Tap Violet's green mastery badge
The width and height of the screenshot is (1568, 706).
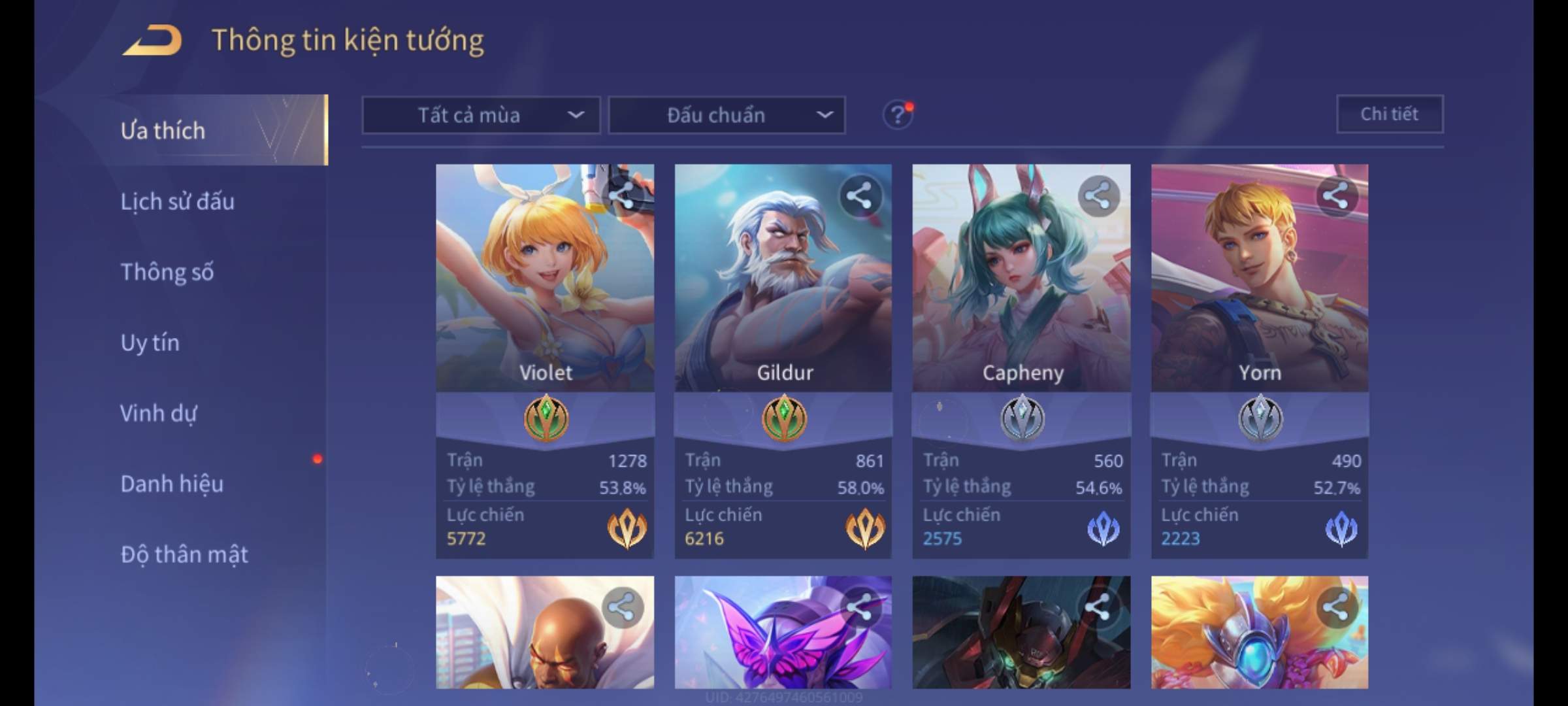click(546, 418)
